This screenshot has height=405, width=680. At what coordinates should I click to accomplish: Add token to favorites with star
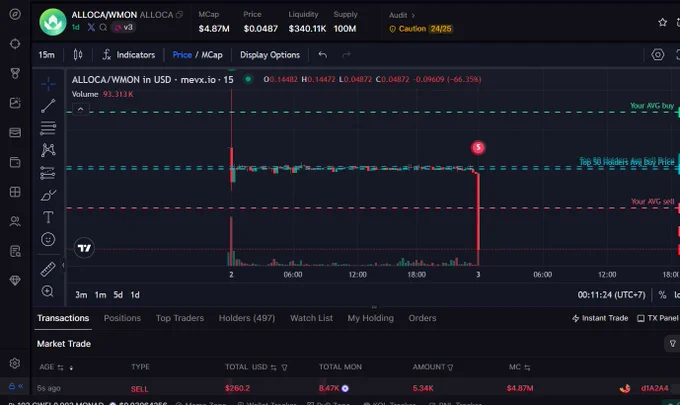(x=663, y=22)
